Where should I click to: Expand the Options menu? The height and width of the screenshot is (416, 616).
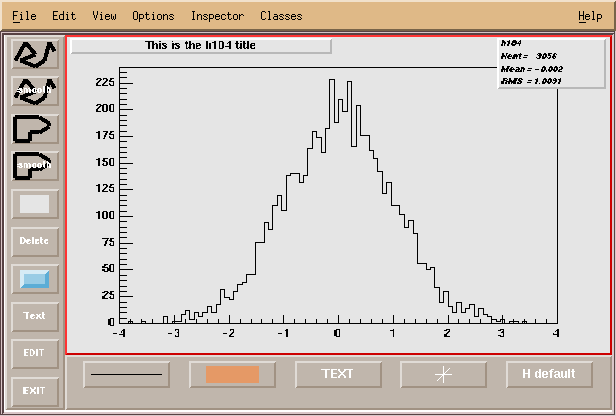coord(153,16)
